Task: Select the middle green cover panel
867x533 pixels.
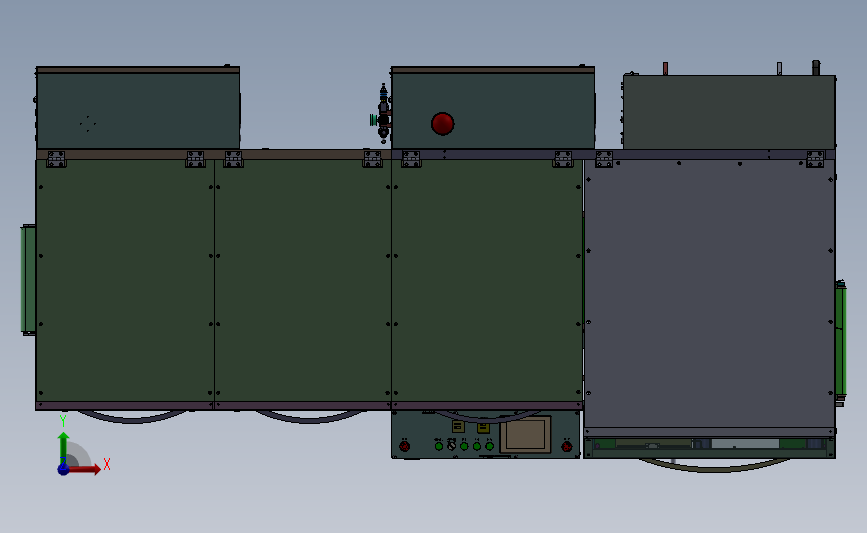Action: pyautogui.click(x=302, y=281)
